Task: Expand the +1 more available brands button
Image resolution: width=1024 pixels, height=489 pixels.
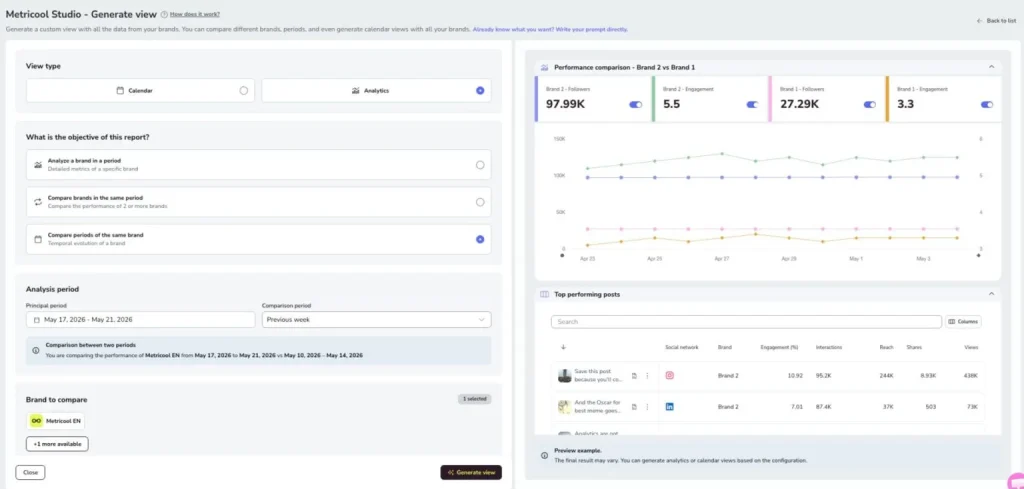Action: point(57,444)
